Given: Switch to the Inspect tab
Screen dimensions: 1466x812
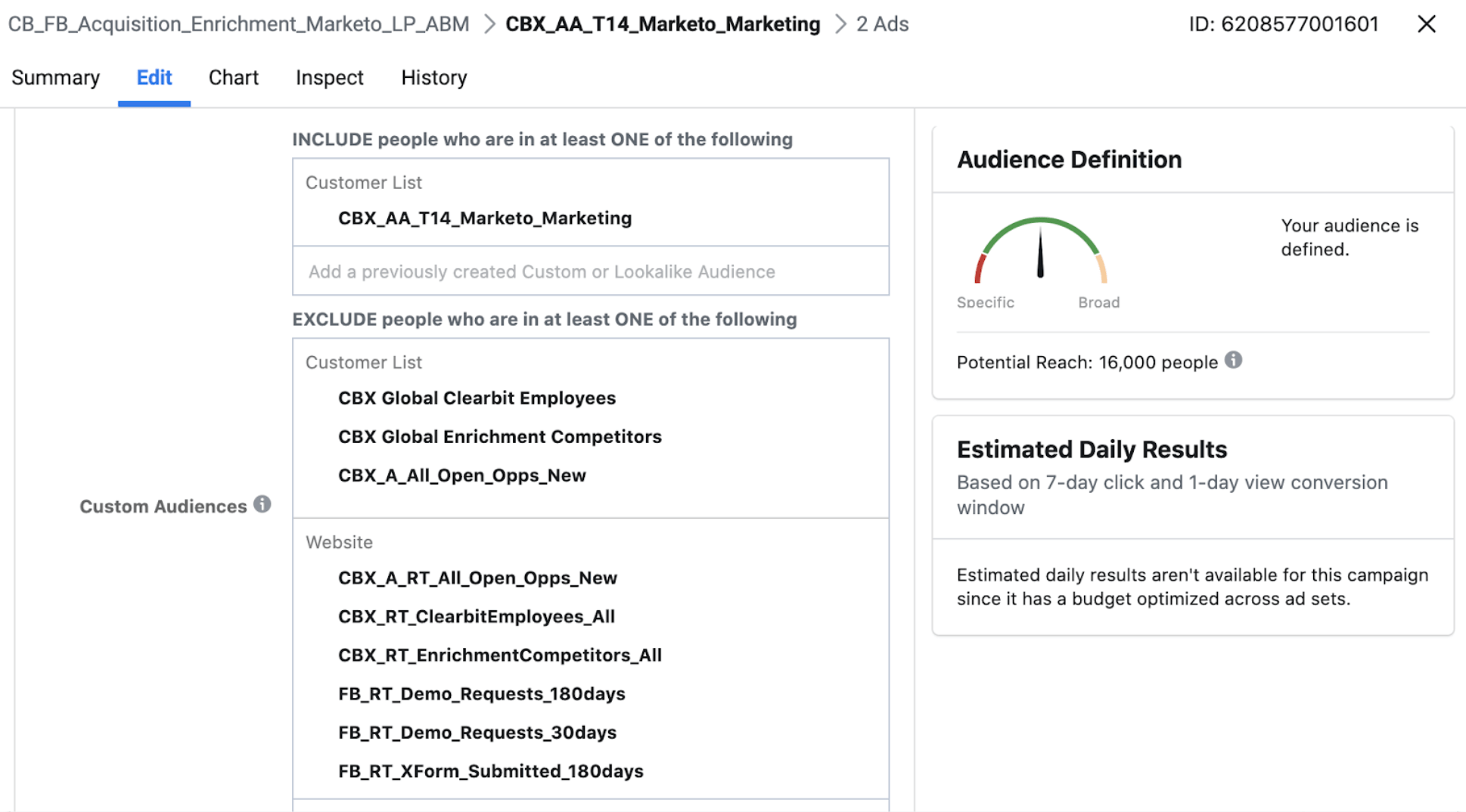Looking at the screenshot, I should [x=330, y=77].
